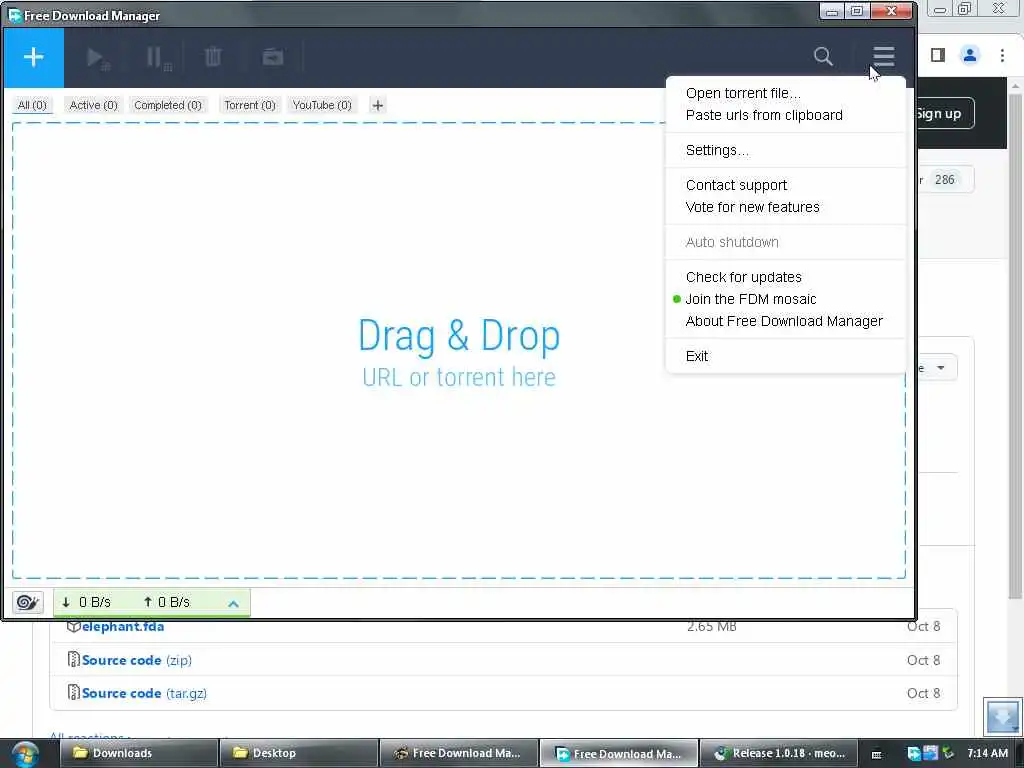The image size is (1024, 768).
Task: Click the Source code (zip) link
Action: click(136, 660)
